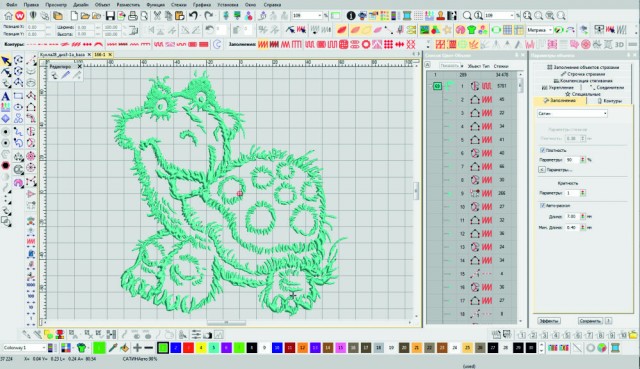Click the Undo arrow in the toolbar
Screen dimensions: 640x369
(193, 16)
